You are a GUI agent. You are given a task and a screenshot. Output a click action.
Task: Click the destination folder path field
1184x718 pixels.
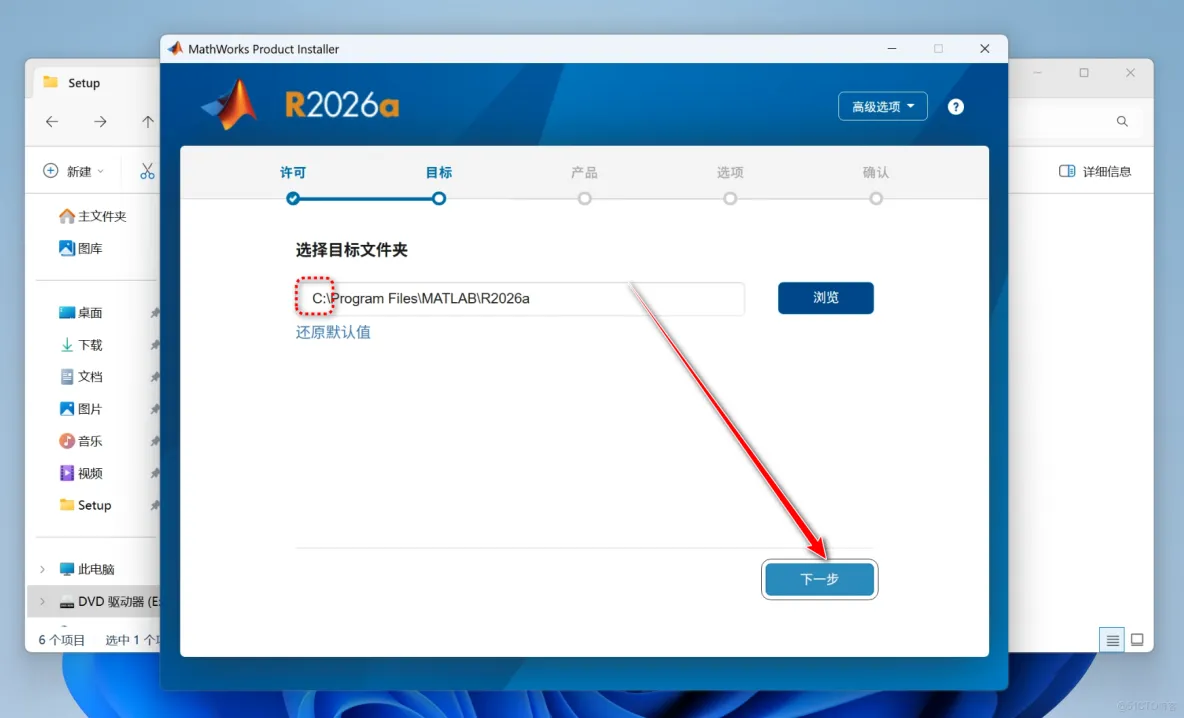pos(520,298)
